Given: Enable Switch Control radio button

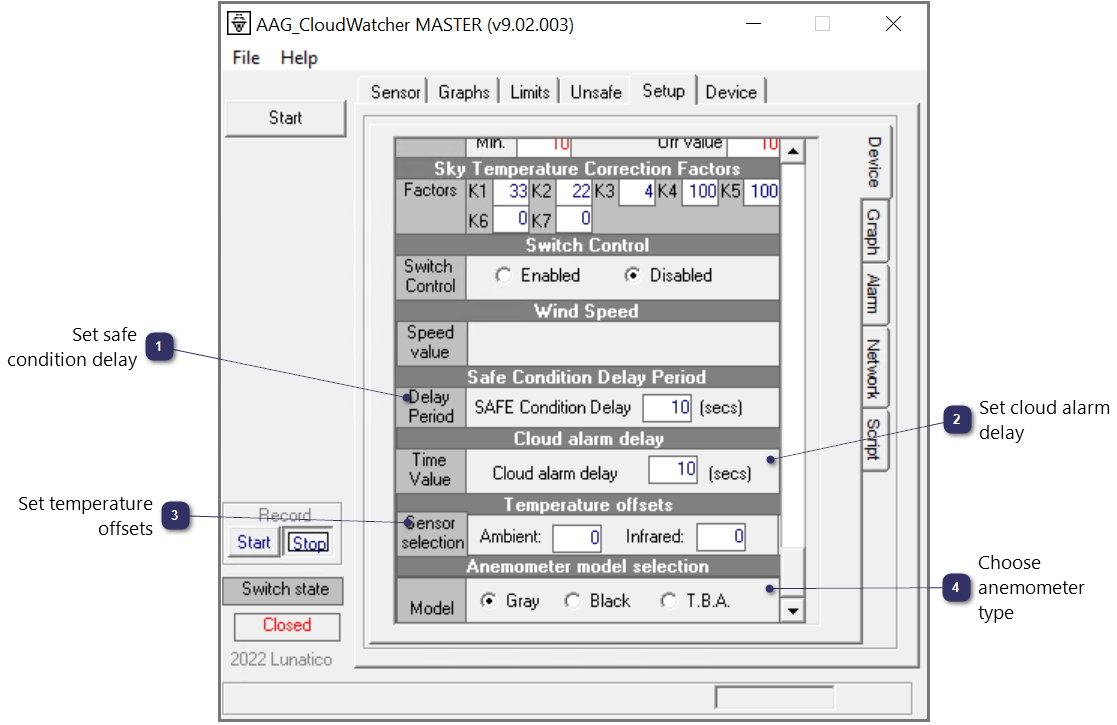Looking at the screenshot, I should pyautogui.click(x=504, y=275).
